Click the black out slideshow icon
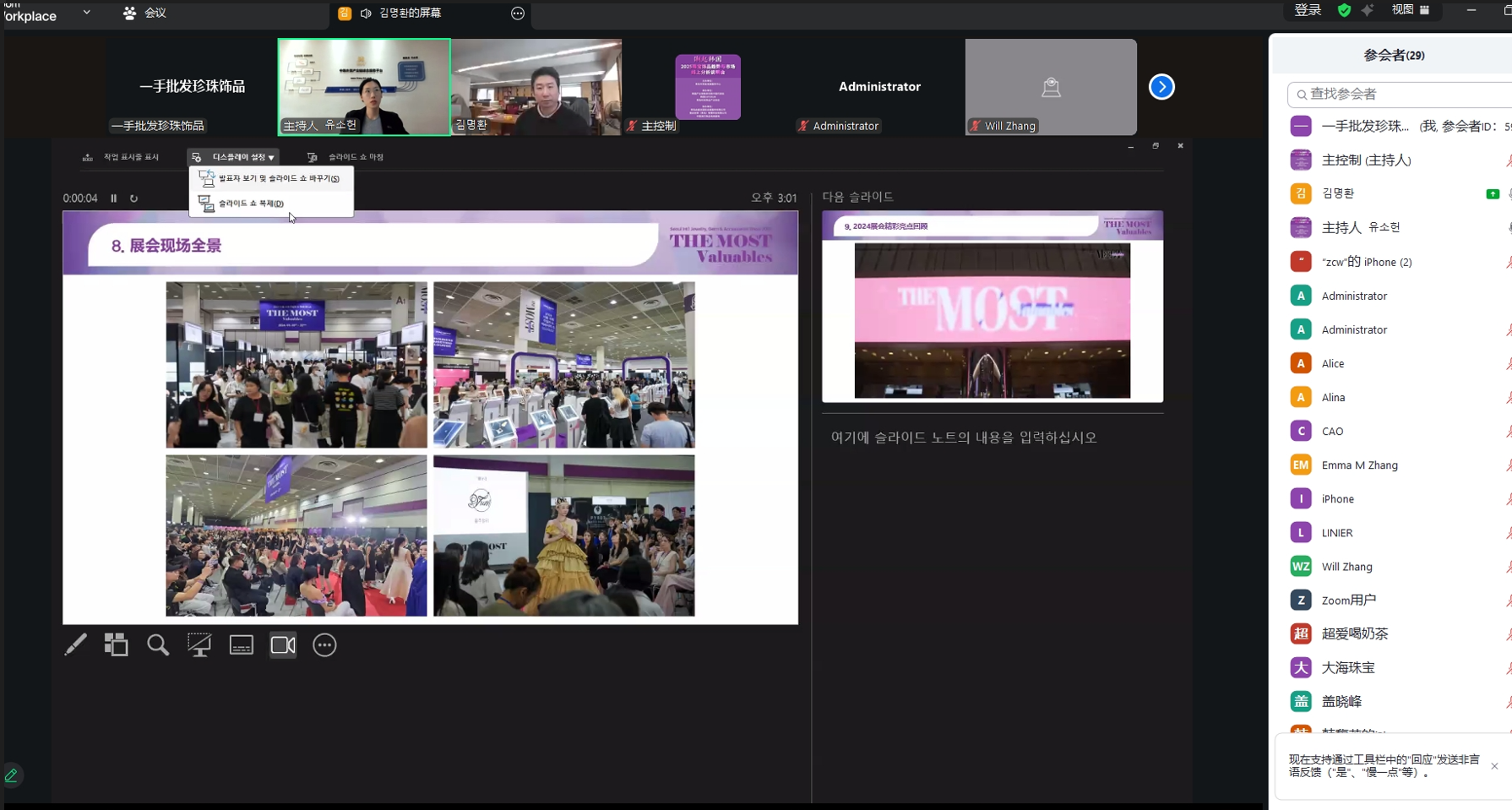Image resolution: width=1512 pixels, height=810 pixels. [x=199, y=645]
